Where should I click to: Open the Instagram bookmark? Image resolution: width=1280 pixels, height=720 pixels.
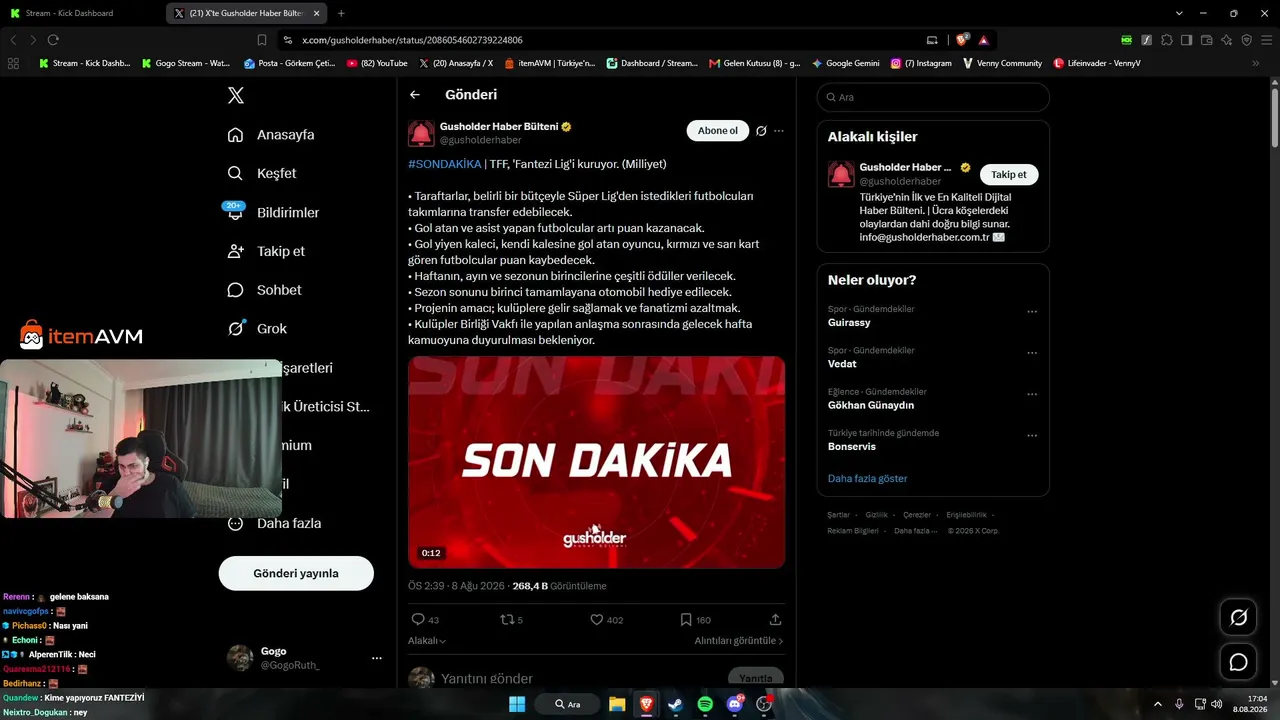[x=922, y=63]
